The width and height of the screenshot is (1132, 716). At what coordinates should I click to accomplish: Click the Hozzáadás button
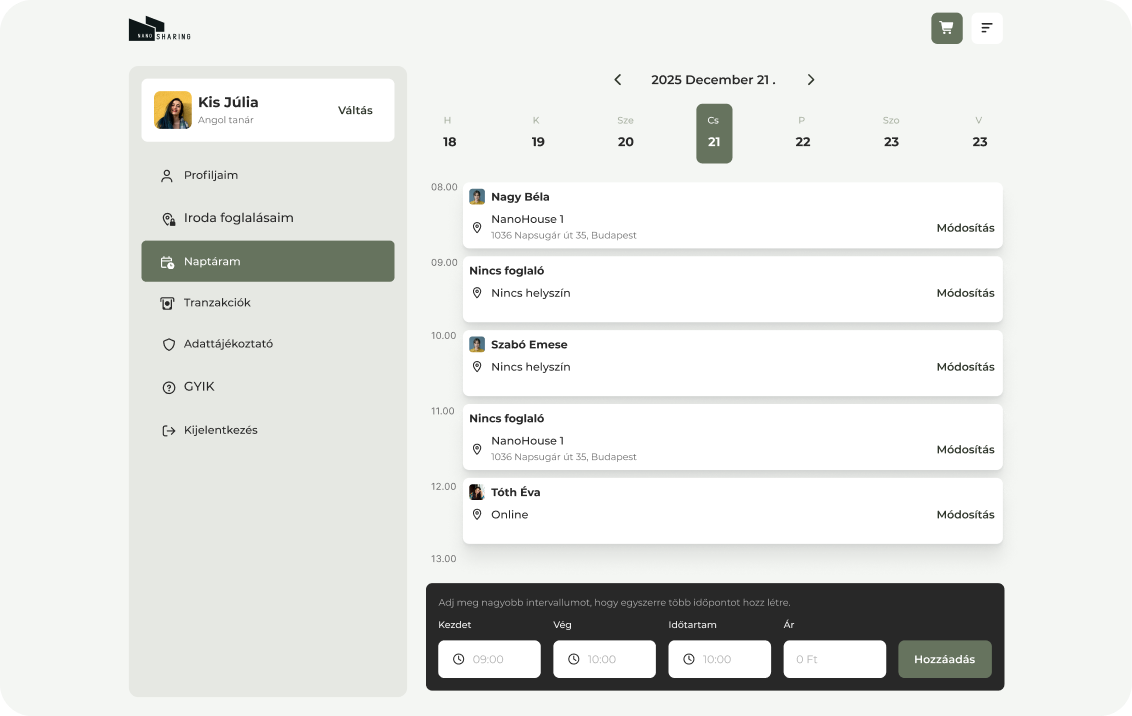(944, 659)
